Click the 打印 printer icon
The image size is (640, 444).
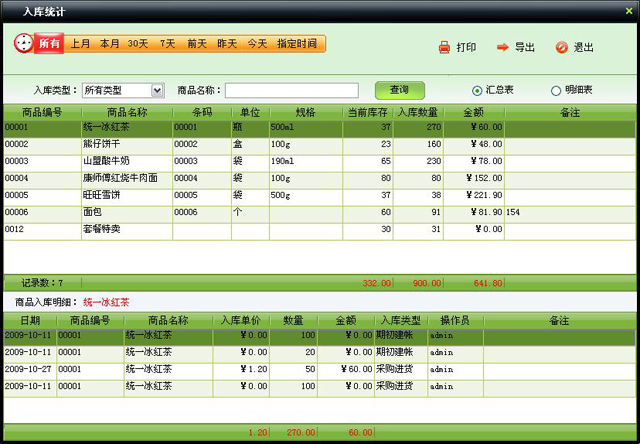pyautogui.click(x=444, y=47)
